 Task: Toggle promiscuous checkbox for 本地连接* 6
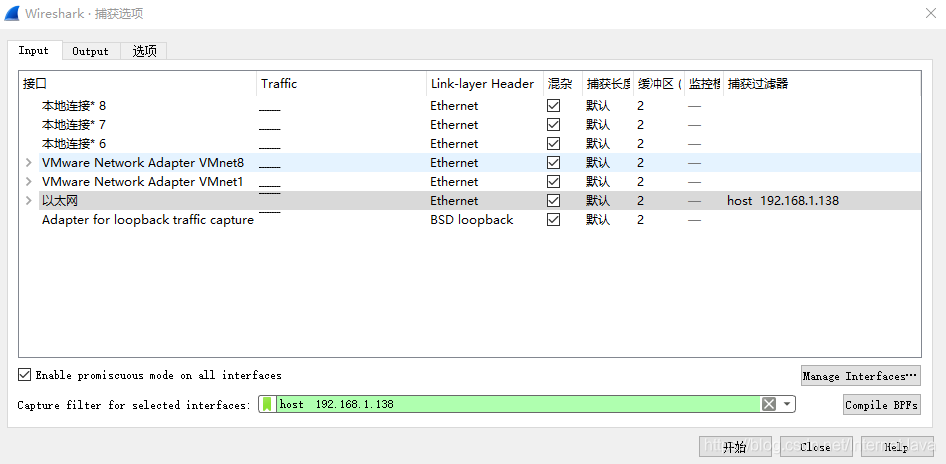pos(553,144)
